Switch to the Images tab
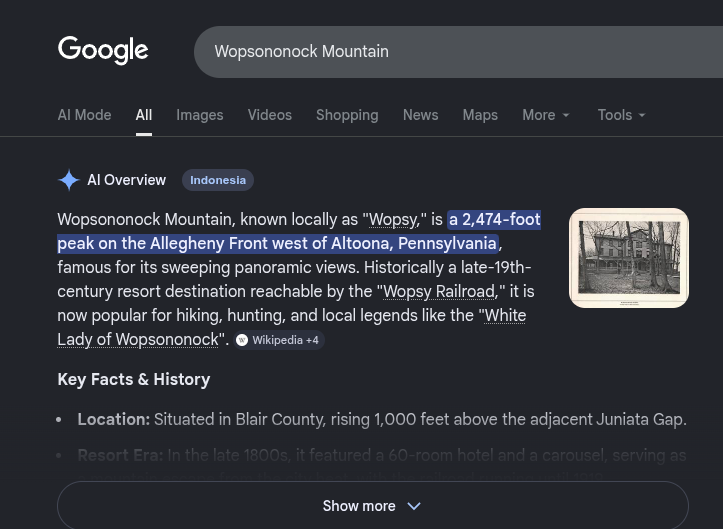This screenshot has width=723, height=529. pyautogui.click(x=200, y=115)
